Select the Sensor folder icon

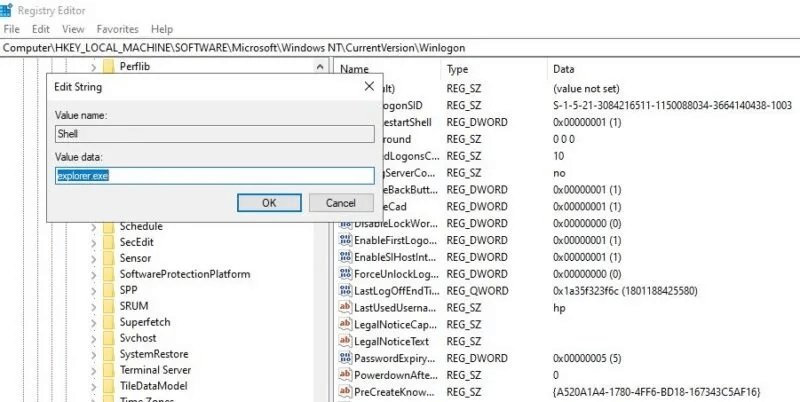pyautogui.click(x=109, y=258)
